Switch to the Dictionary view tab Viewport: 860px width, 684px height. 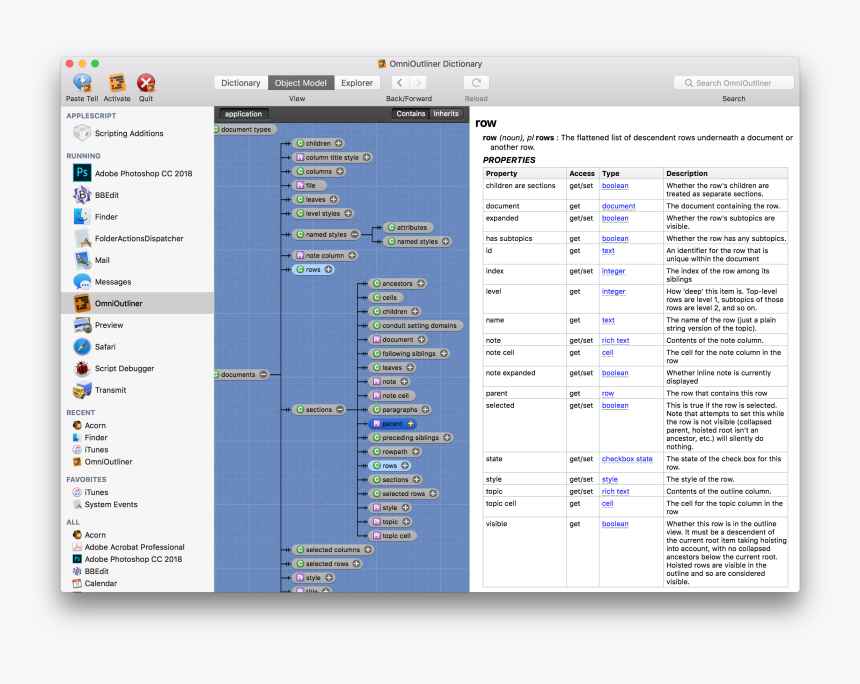241,83
